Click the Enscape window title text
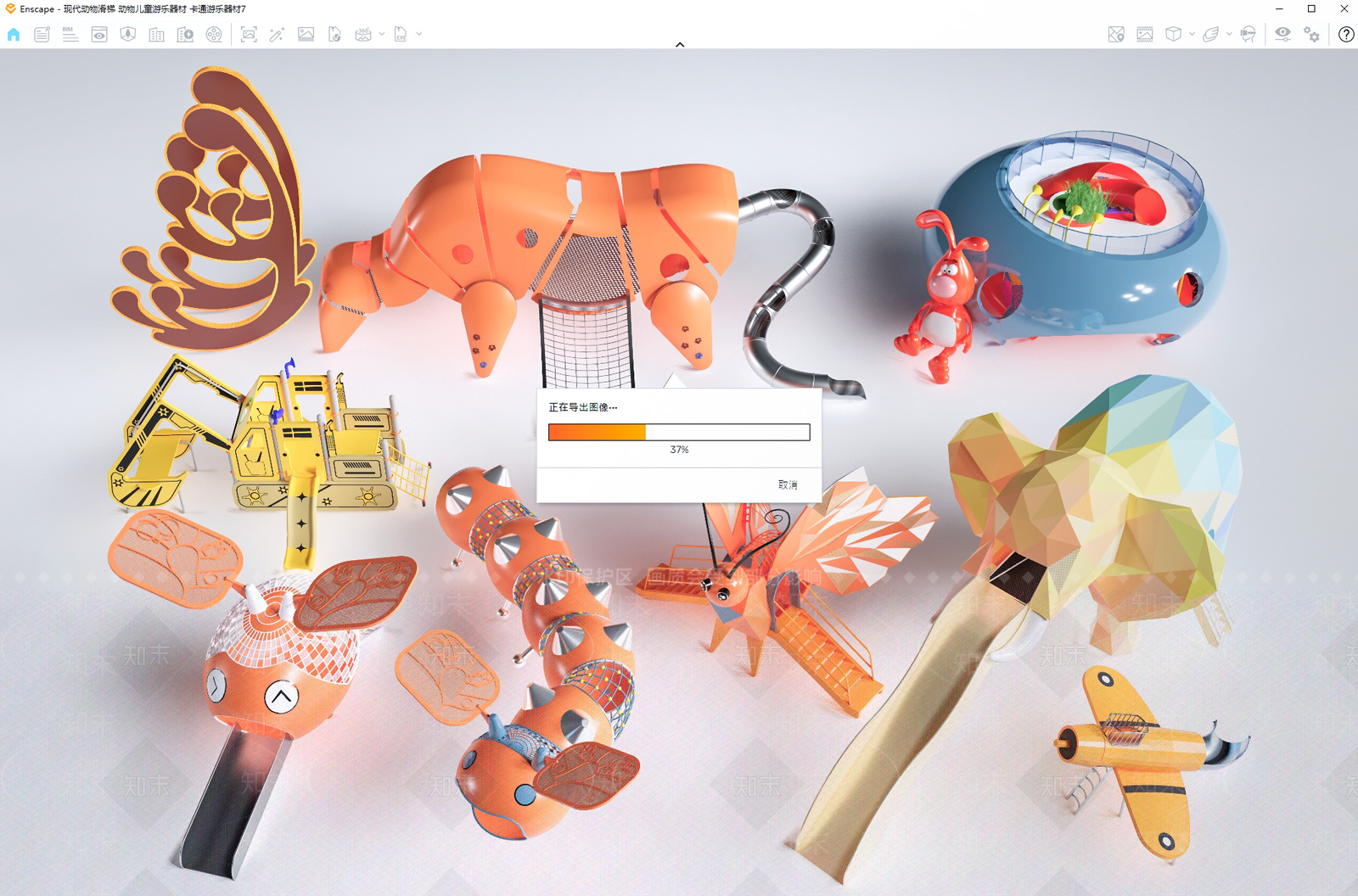 pos(132,8)
